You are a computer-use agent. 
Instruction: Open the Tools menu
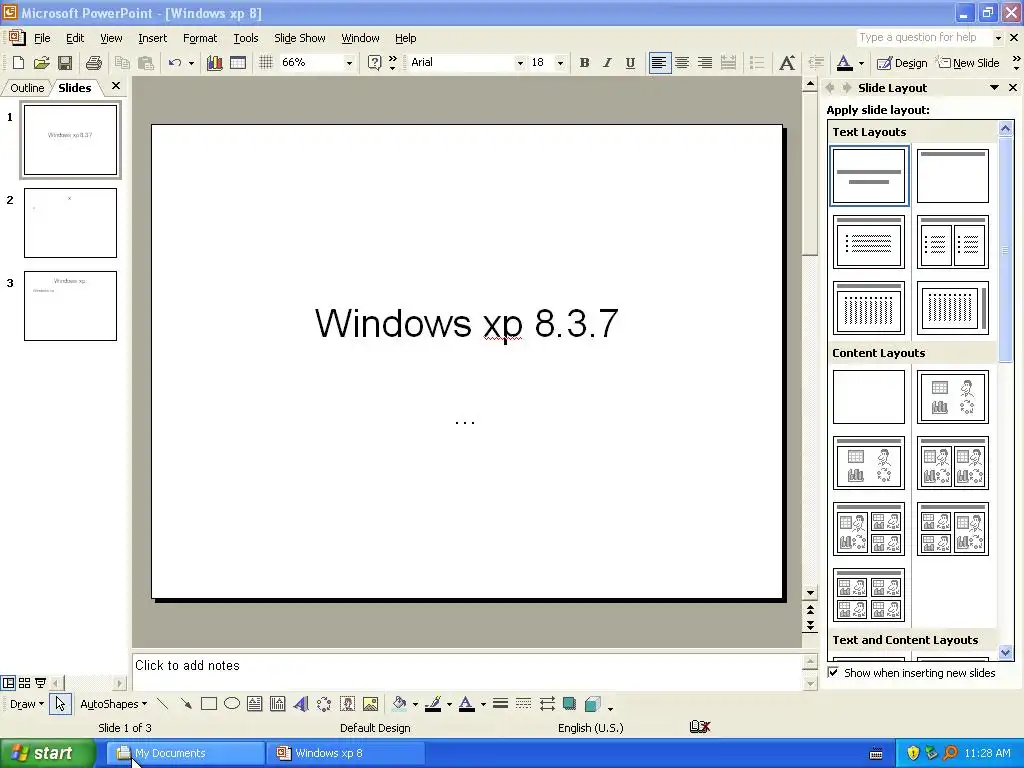click(246, 38)
